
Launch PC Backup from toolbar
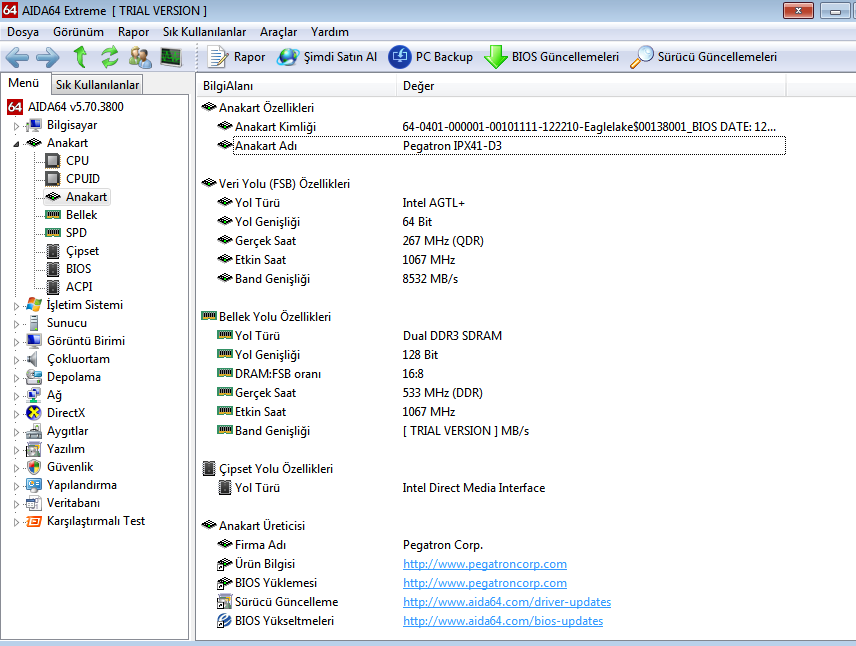click(x=431, y=57)
